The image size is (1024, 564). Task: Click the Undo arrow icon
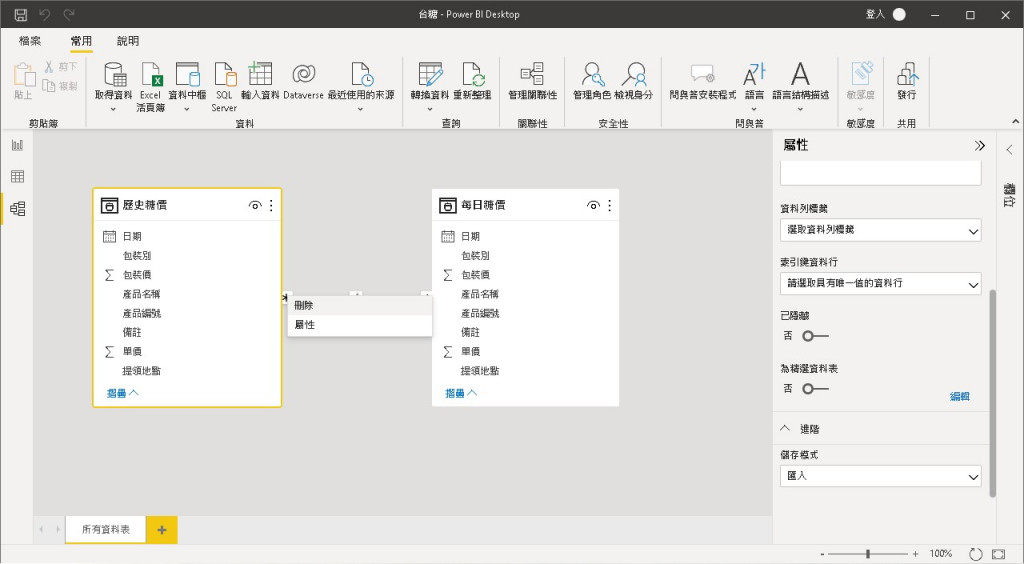coord(44,14)
